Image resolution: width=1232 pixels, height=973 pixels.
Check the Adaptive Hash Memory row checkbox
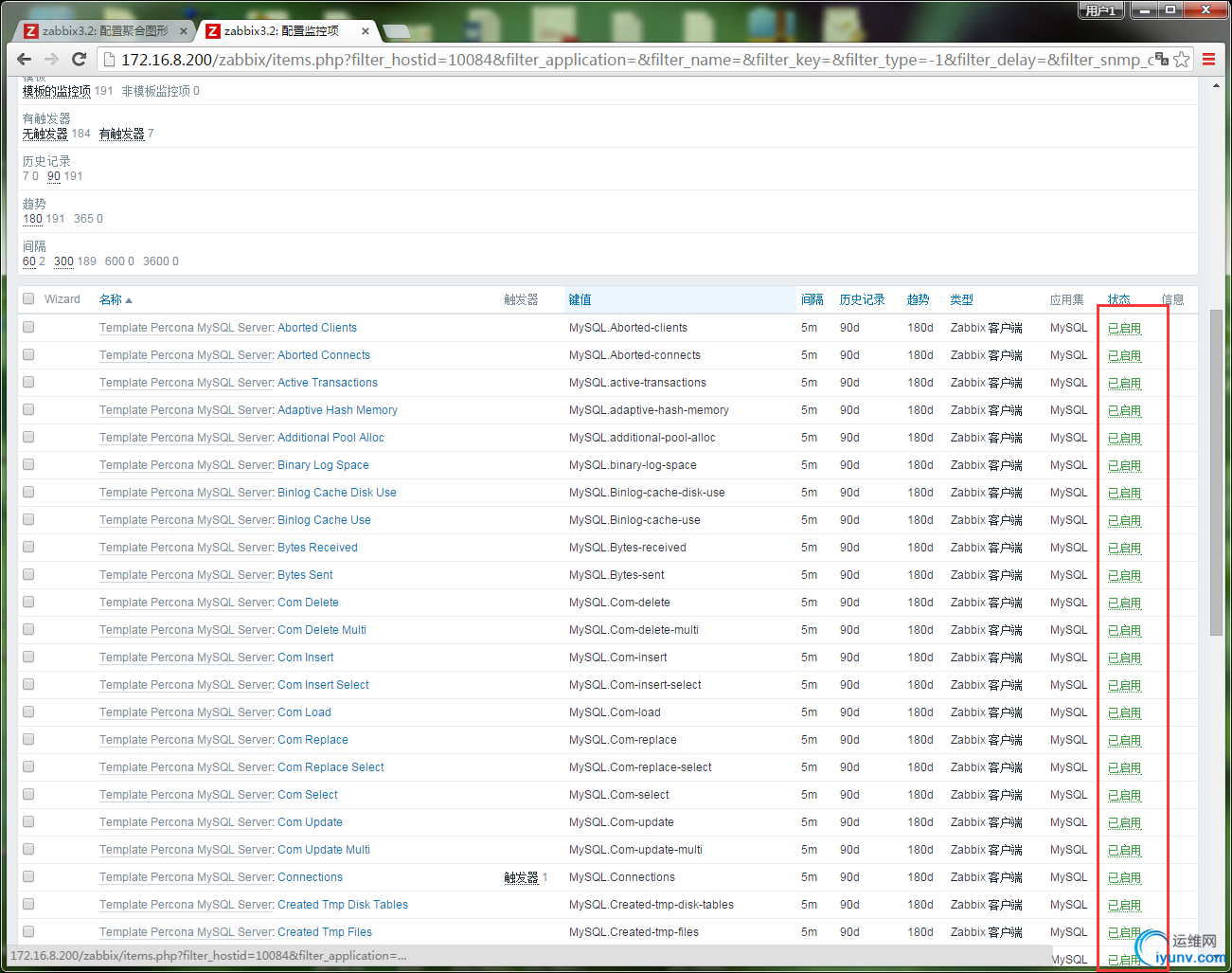28,409
